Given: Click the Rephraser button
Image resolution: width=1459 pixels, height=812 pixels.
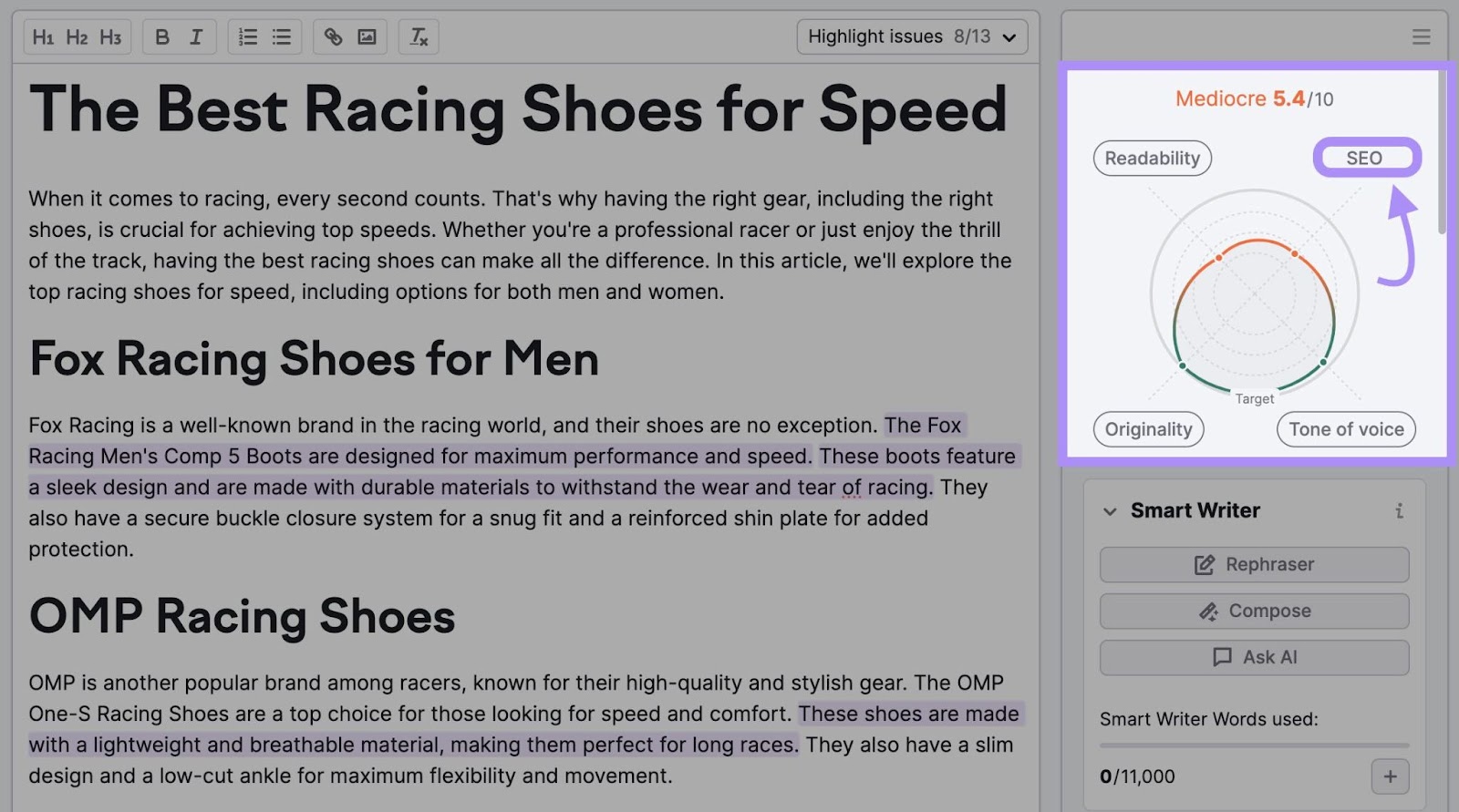Looking at the screenshot, I should [x=1254, y=565].
